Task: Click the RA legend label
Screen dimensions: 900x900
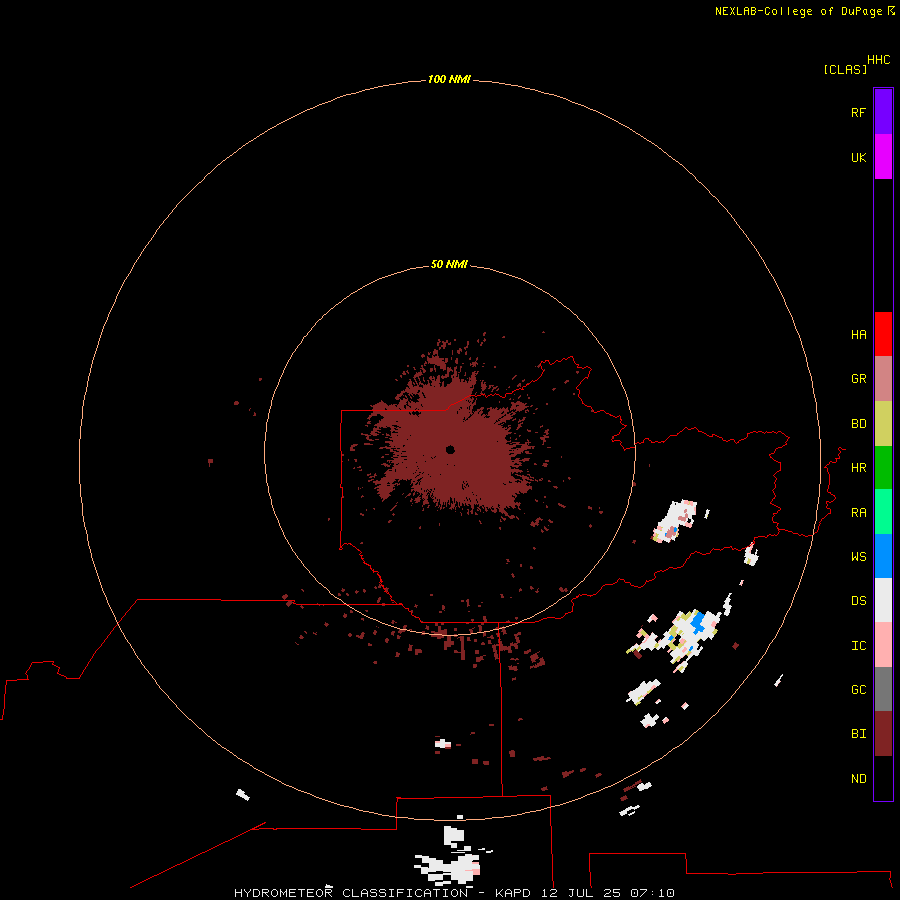Action: [858, 513]
